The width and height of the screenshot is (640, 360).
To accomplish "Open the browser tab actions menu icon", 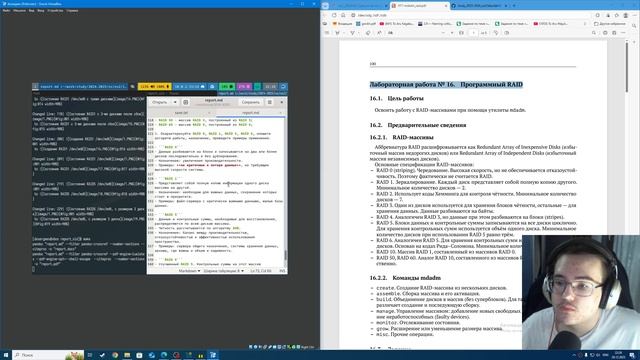I will click(325, 6).
